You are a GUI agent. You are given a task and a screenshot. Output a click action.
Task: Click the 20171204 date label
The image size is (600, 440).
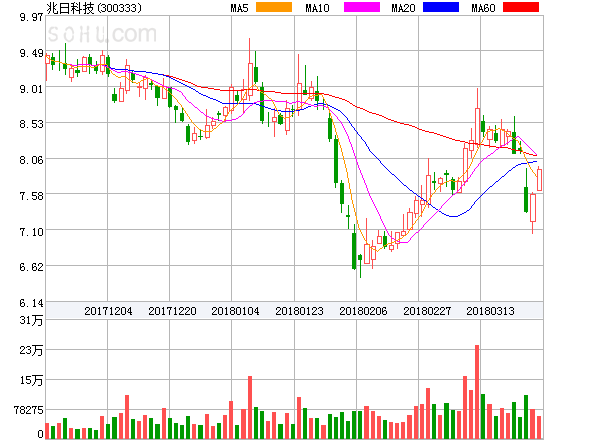pos(108,311)
